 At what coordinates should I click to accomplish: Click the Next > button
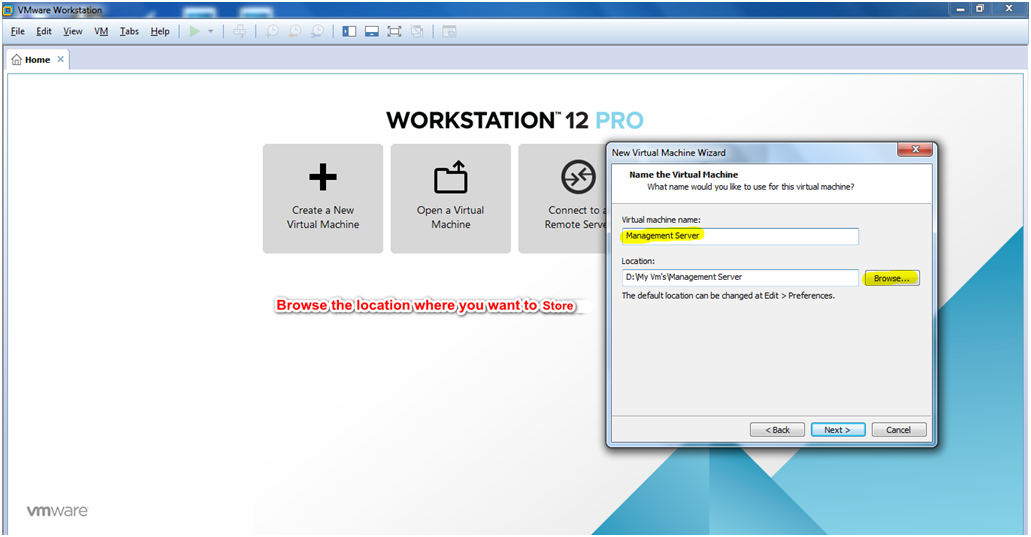pos(838,429)
